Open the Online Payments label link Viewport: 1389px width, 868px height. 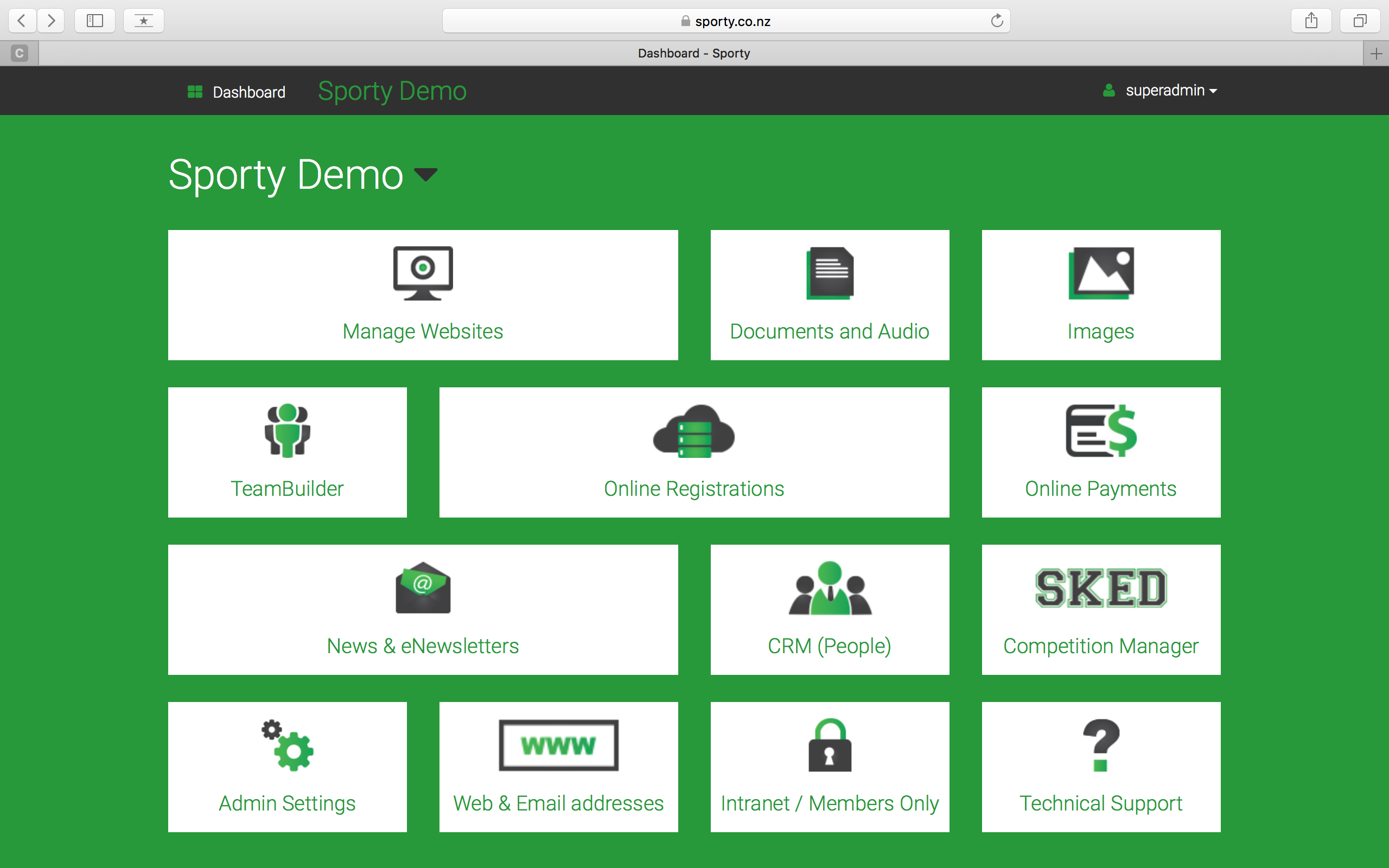pos(1101,489)
